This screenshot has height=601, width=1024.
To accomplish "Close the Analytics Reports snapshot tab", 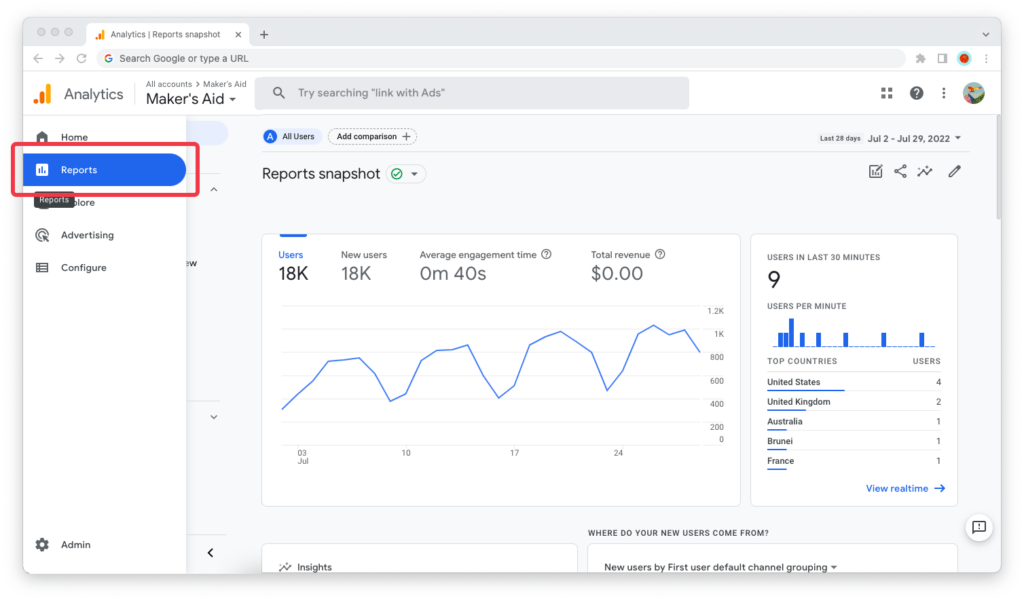I will pos(238,35).
